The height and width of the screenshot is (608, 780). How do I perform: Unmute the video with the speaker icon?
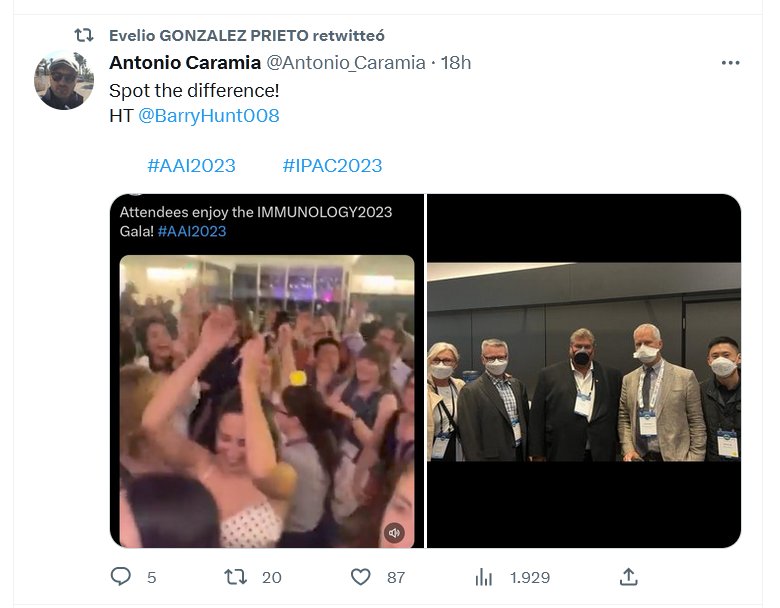[x=395, y=532]
